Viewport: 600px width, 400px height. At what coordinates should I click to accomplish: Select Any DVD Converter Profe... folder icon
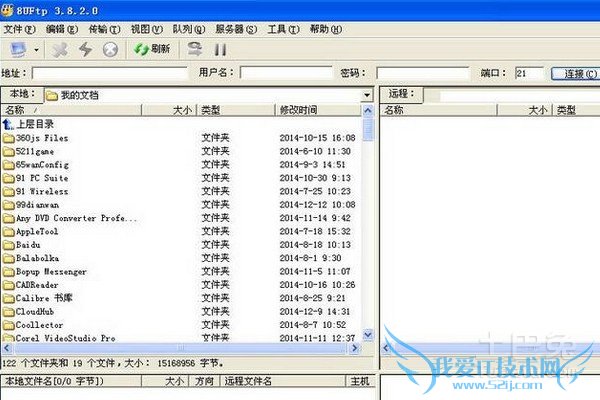pos(8,219)
